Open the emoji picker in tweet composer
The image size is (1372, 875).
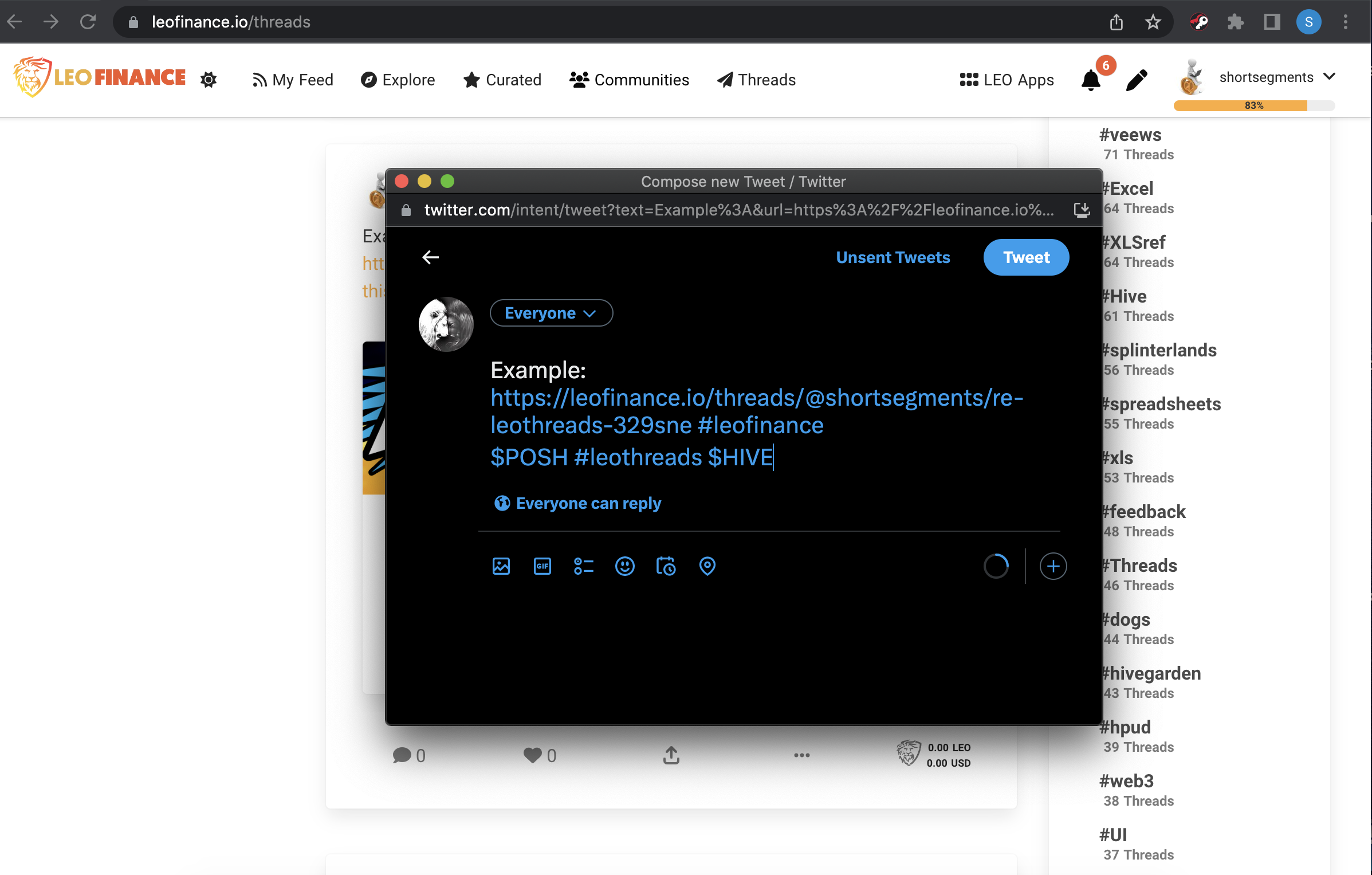624,566
